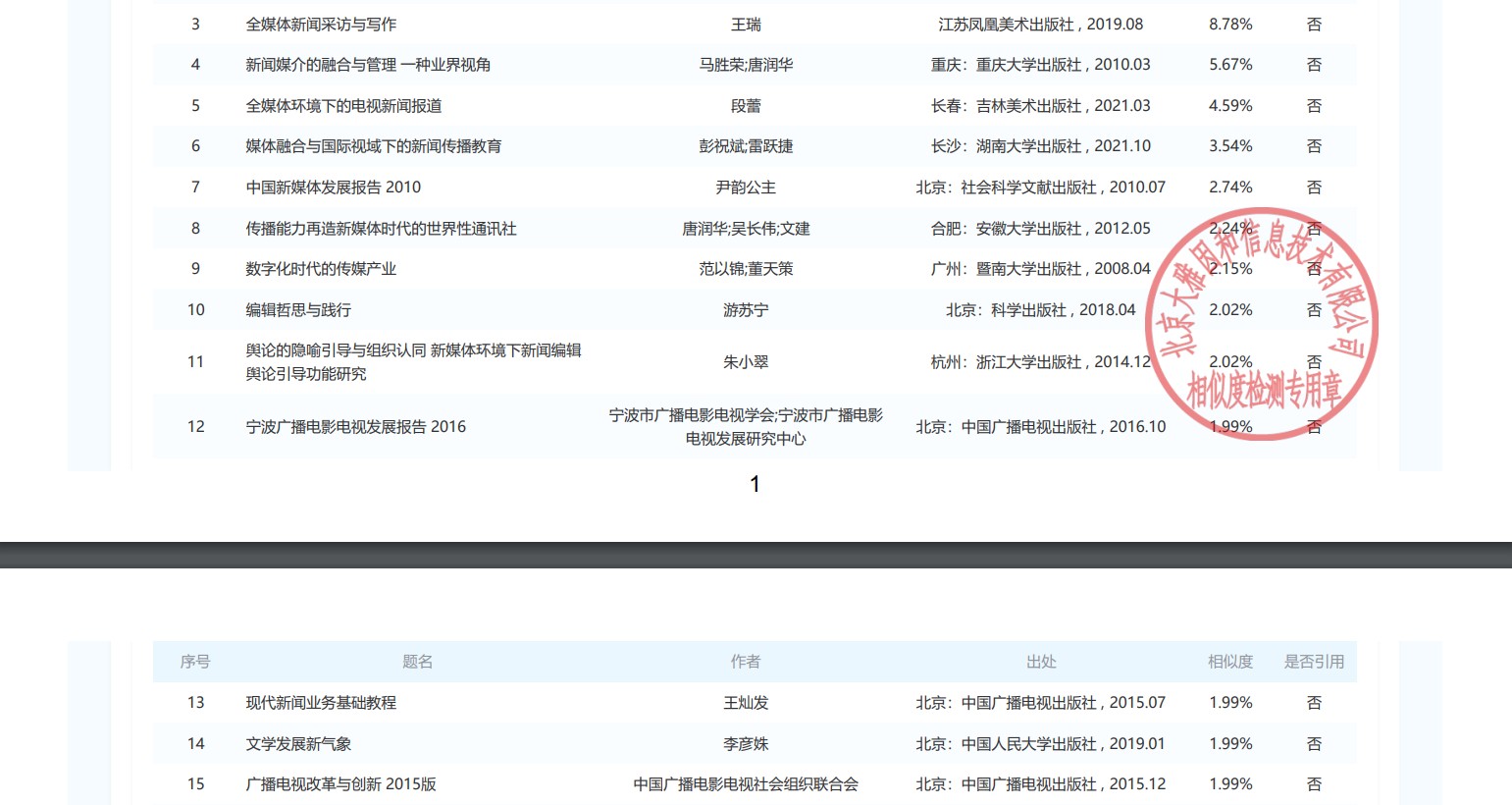Click the dark separator bar between pages
Viewport: 1512px width, 805px height.
click(756, 555)
